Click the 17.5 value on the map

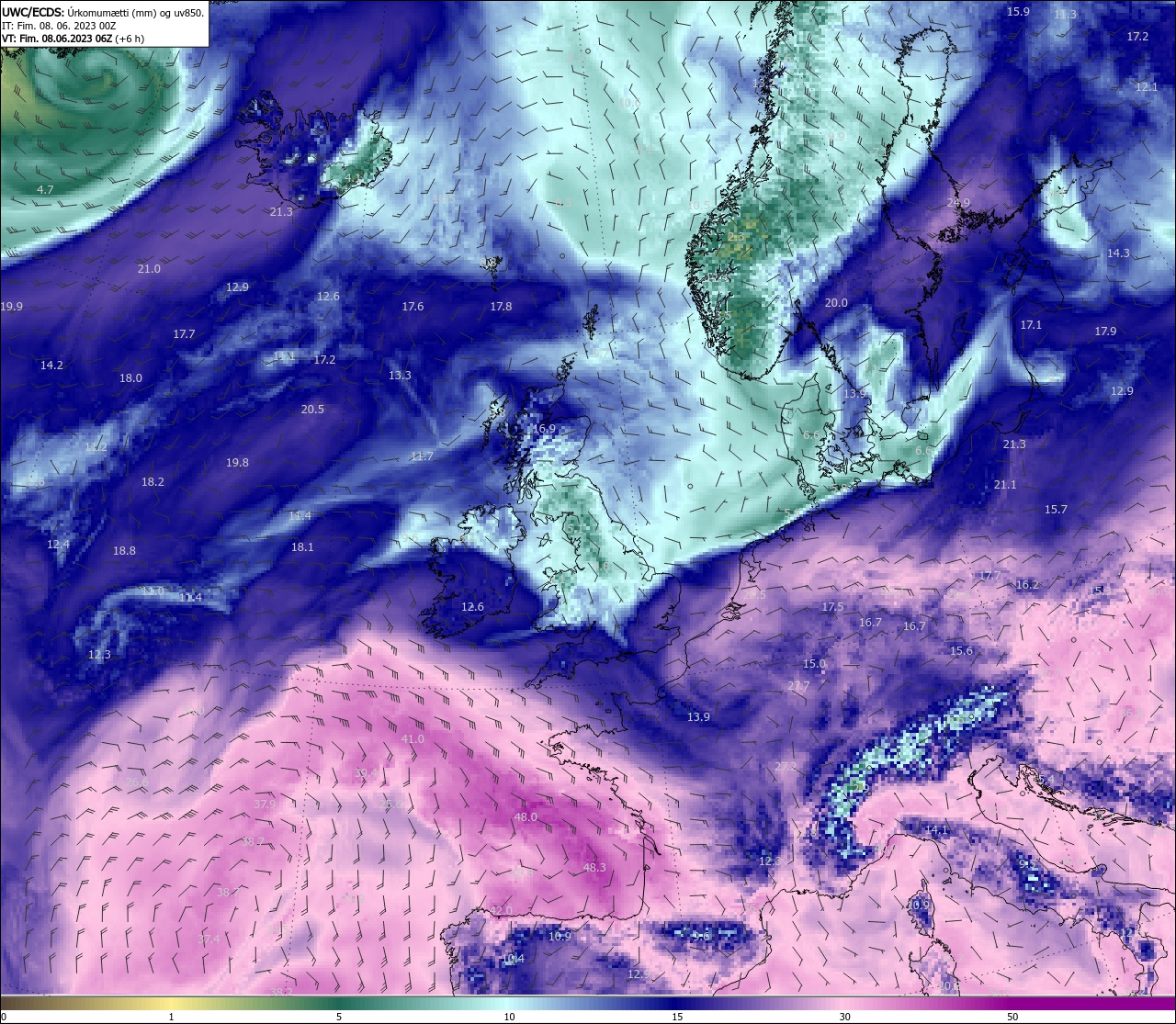pos(832,607)
